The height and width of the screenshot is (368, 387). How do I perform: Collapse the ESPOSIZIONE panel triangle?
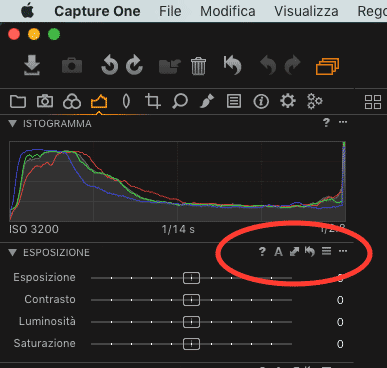[13, 252]
